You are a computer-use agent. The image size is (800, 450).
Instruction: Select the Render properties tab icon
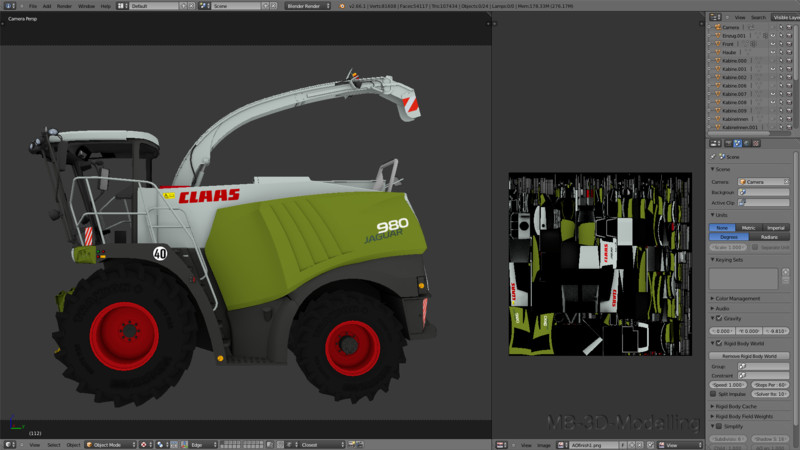click(x=729, y=143)
